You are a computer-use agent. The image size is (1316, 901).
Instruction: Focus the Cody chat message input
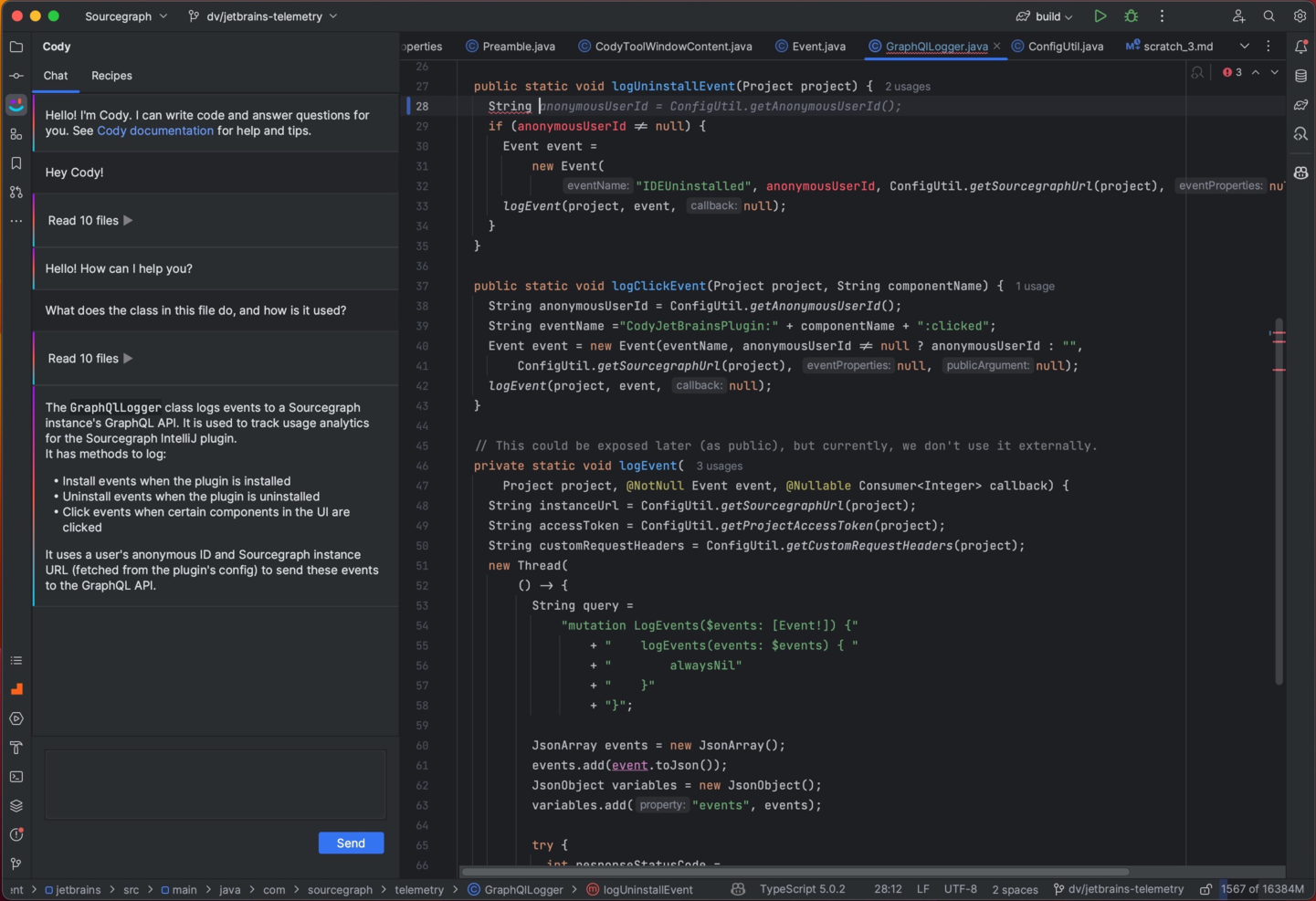pos(216,785)
